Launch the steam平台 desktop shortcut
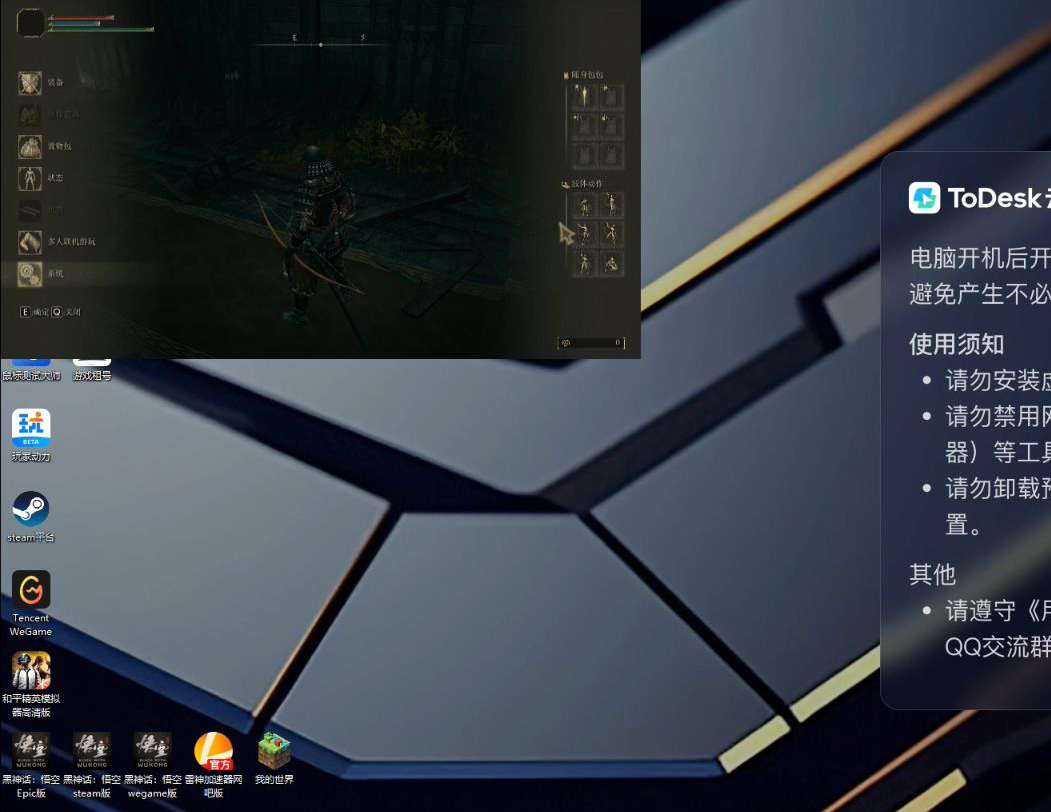 tap(31, 516)
